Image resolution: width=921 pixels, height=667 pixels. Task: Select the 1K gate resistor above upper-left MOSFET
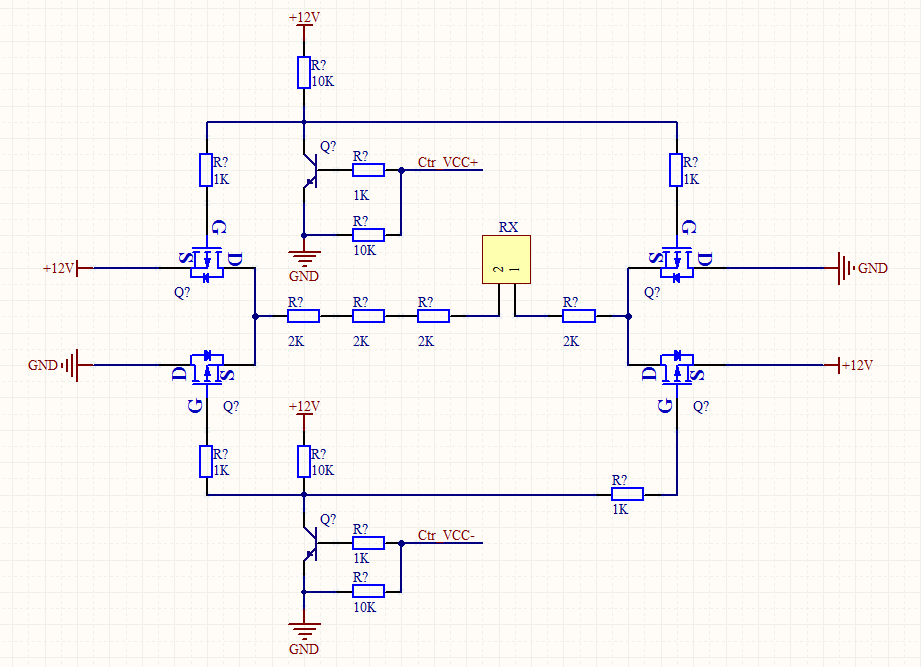(206, 170)
